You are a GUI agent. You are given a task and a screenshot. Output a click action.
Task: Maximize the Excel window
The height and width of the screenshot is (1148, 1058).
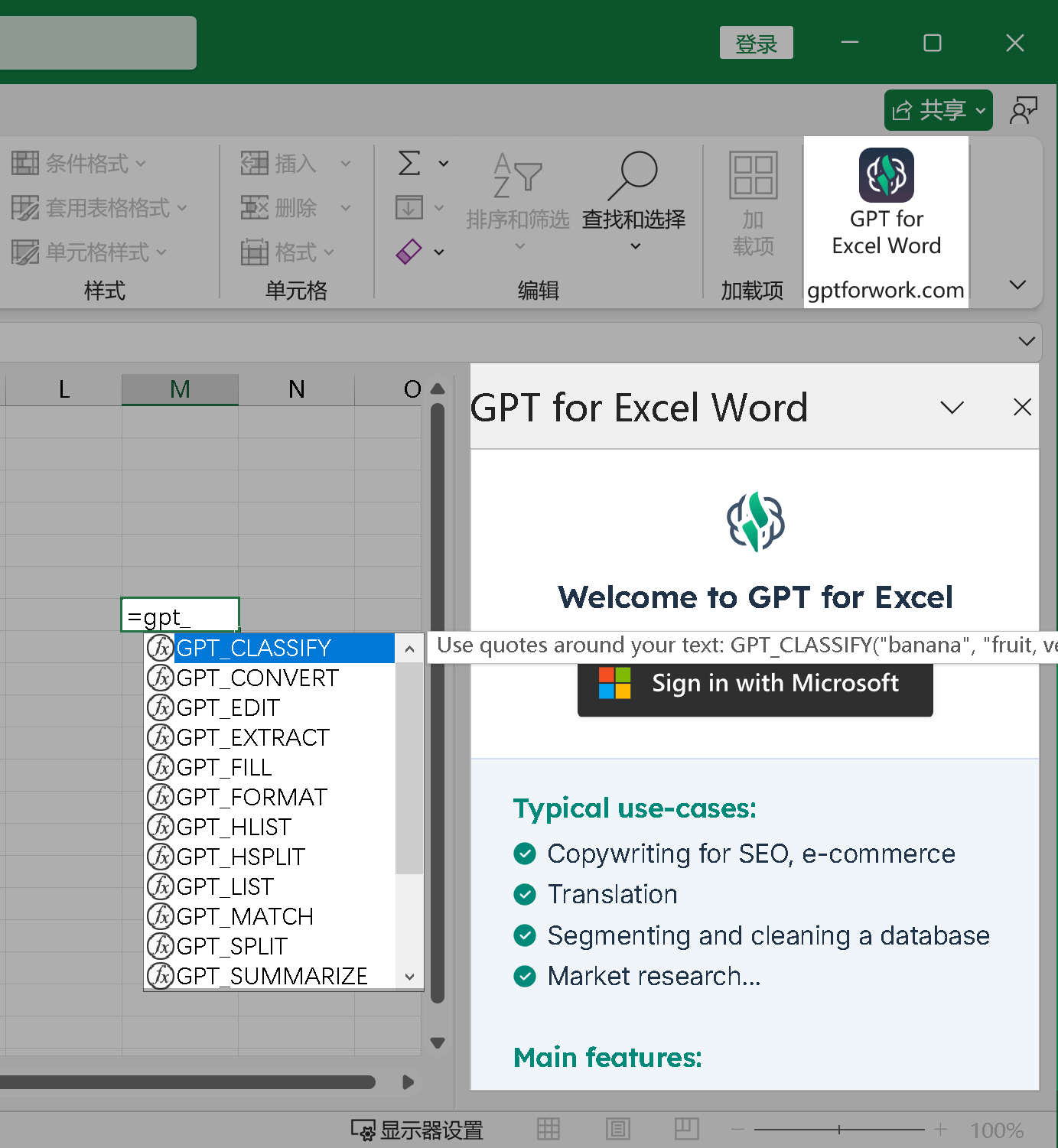[x=933, y=43]
